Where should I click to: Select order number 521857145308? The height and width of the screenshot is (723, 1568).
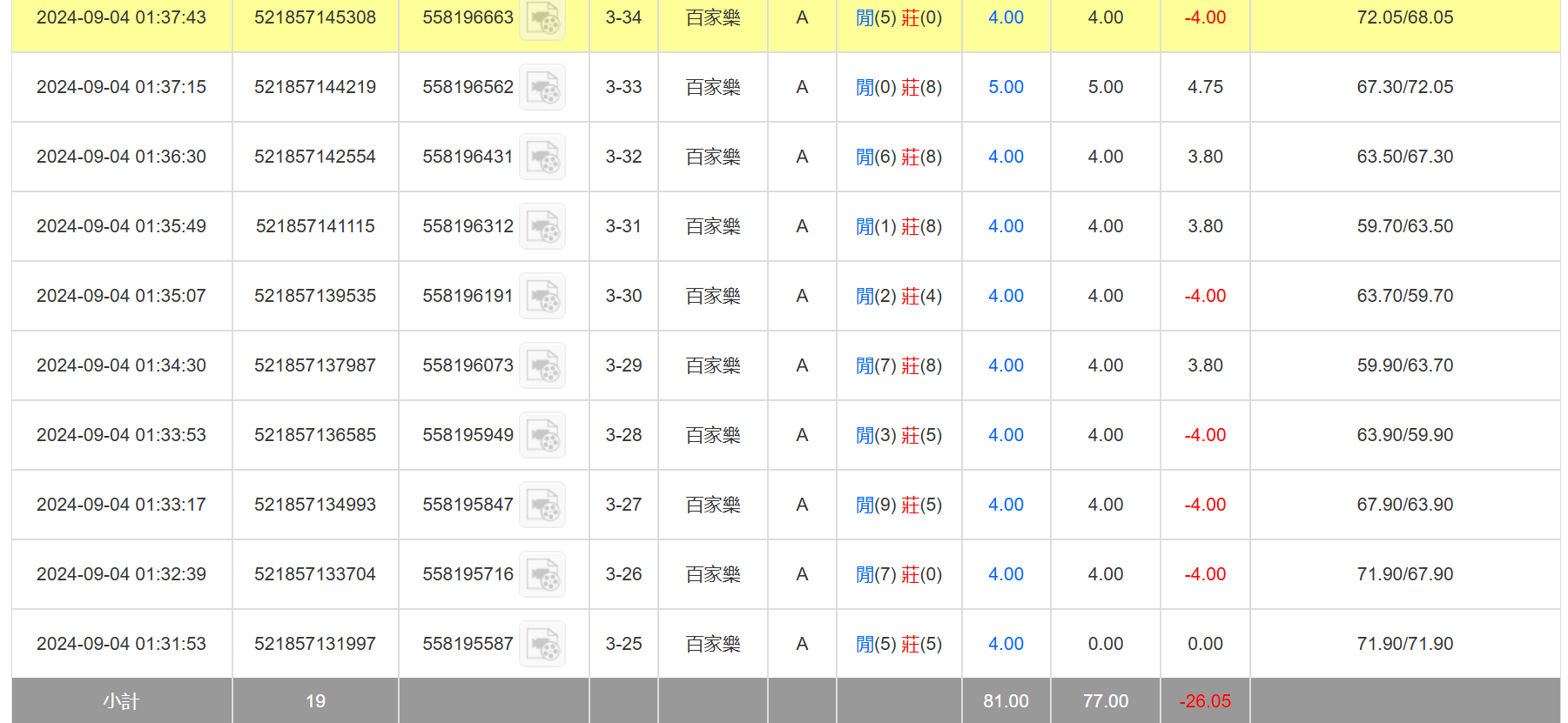click(315, 17)
